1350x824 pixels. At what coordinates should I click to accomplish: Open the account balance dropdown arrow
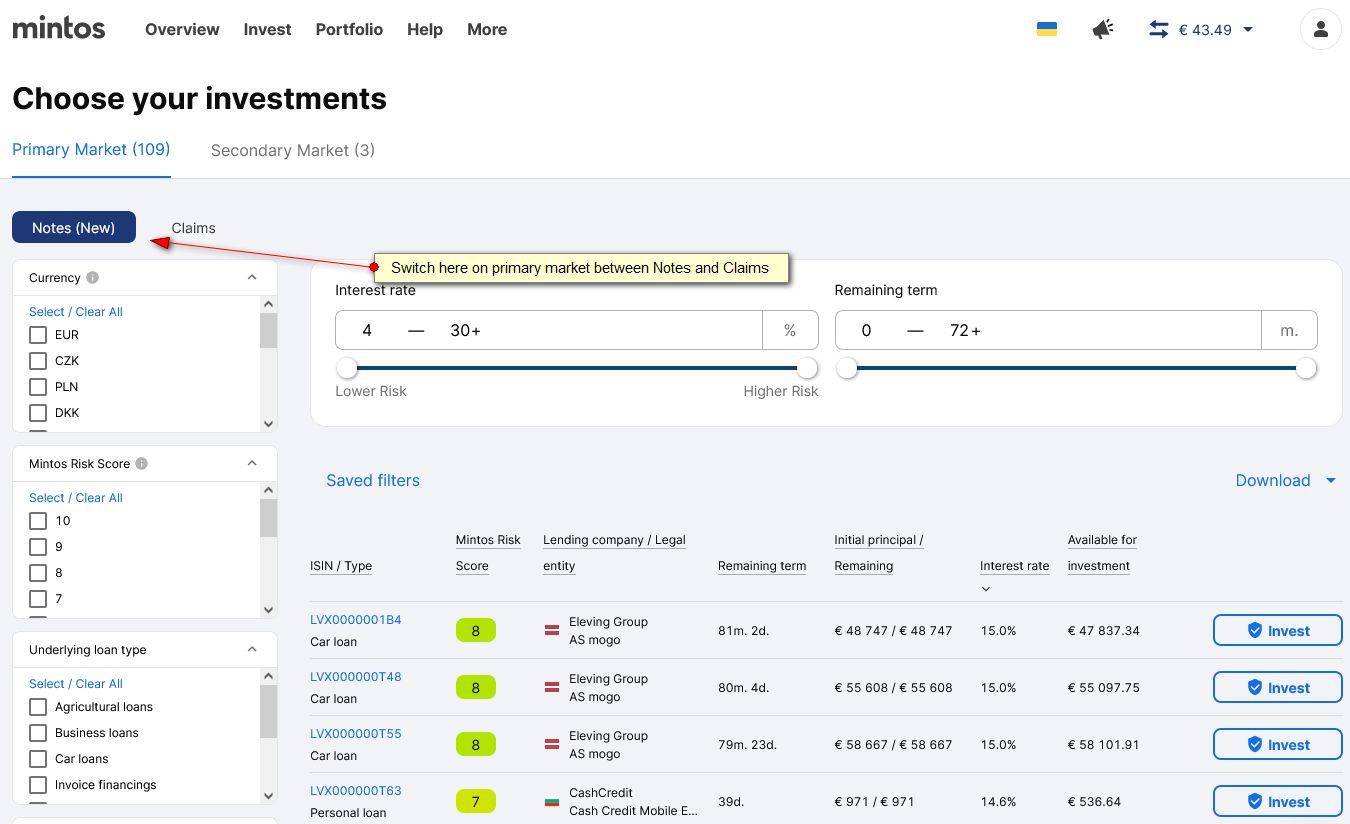1248,30
